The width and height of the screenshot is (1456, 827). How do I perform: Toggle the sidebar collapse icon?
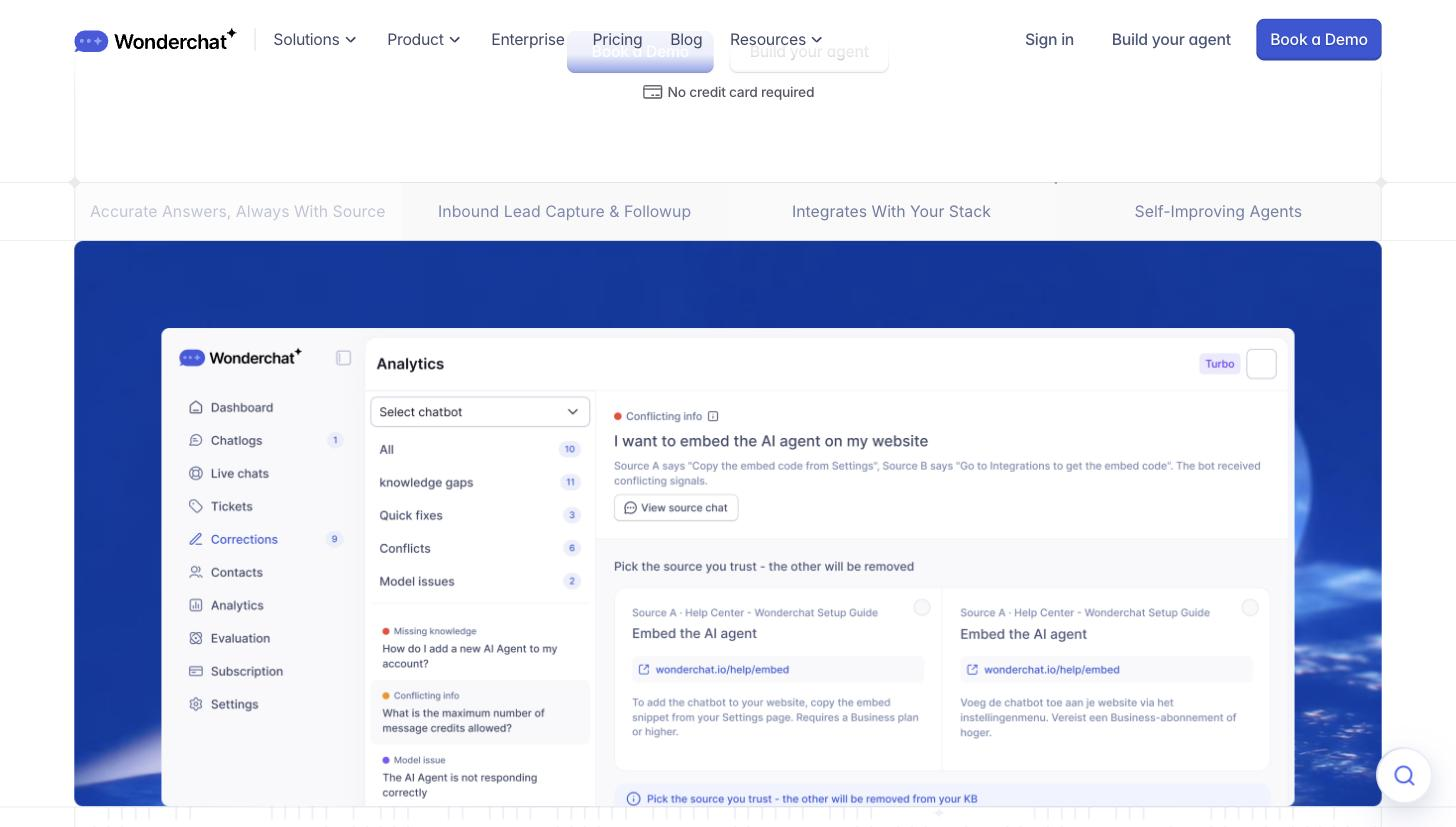[x=344, y=358]
